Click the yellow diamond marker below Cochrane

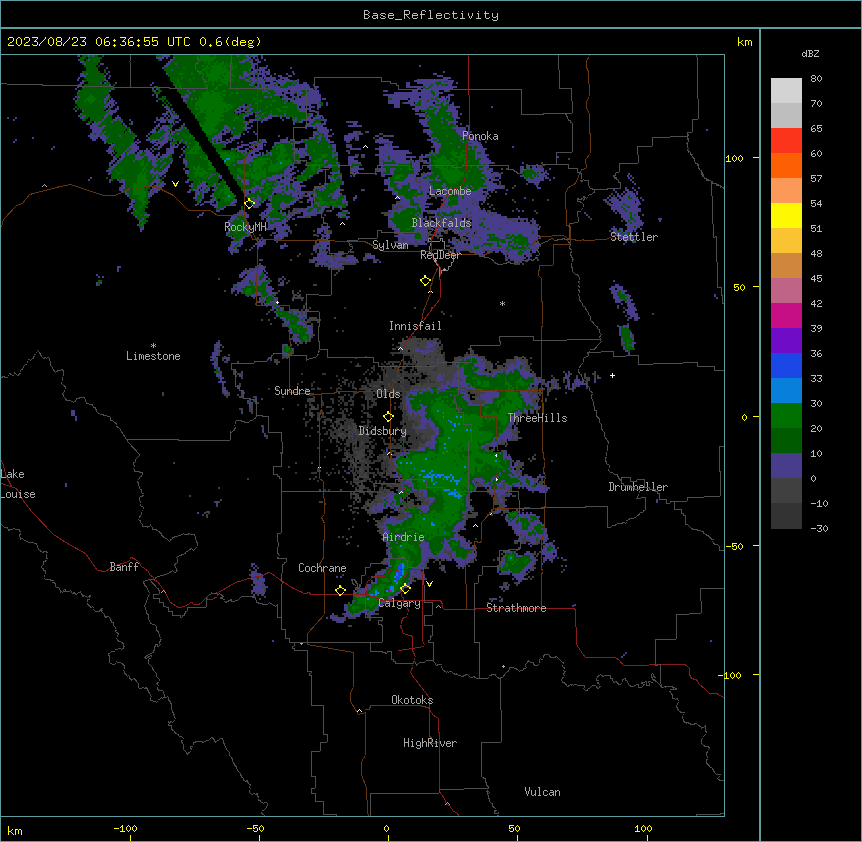point(340,591)
